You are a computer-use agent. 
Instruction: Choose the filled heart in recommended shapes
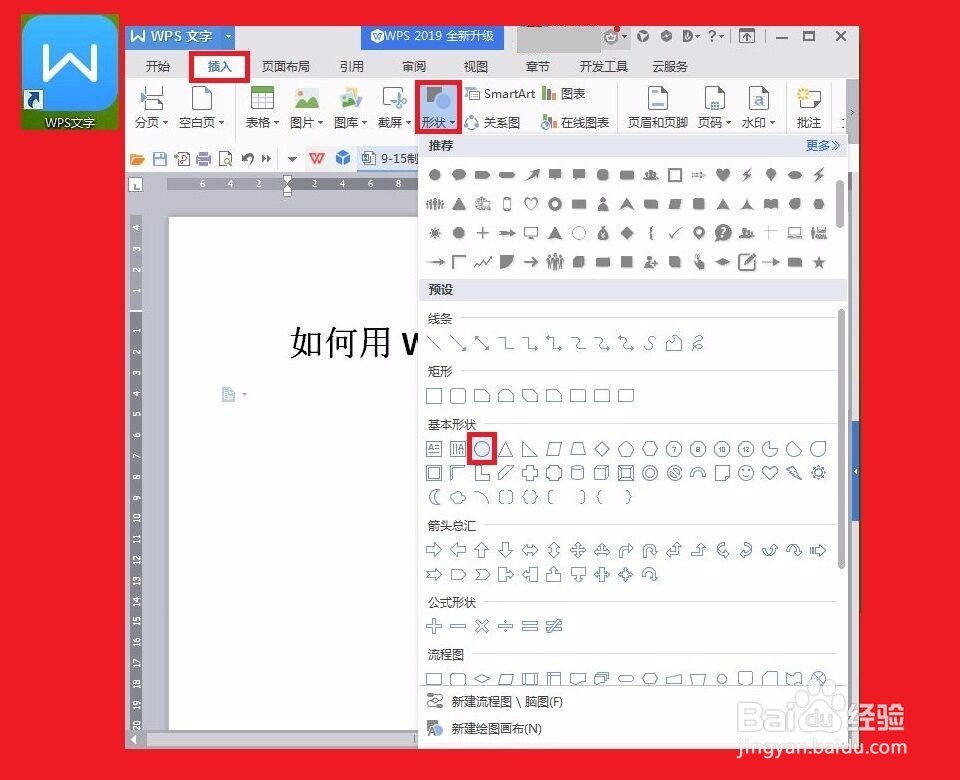coord(722,175)
